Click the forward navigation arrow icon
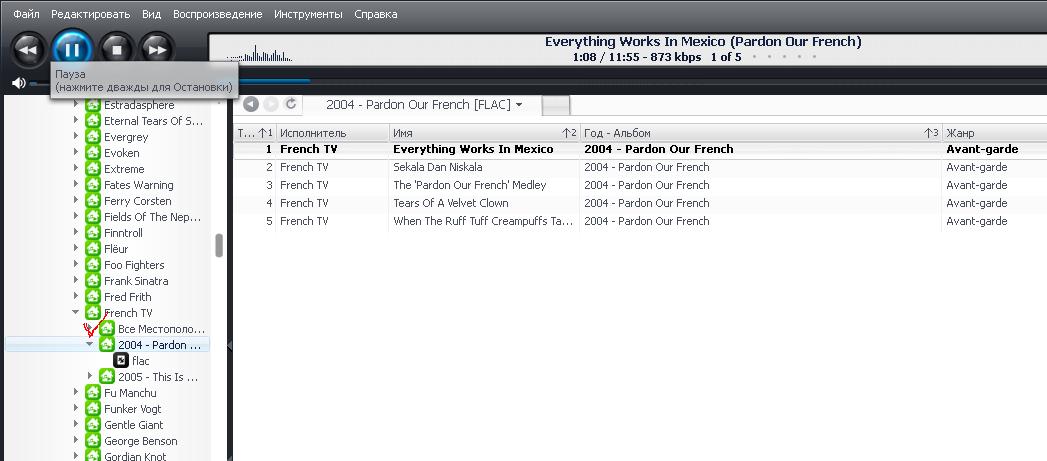1047x461 pixels. pos(270,104)
